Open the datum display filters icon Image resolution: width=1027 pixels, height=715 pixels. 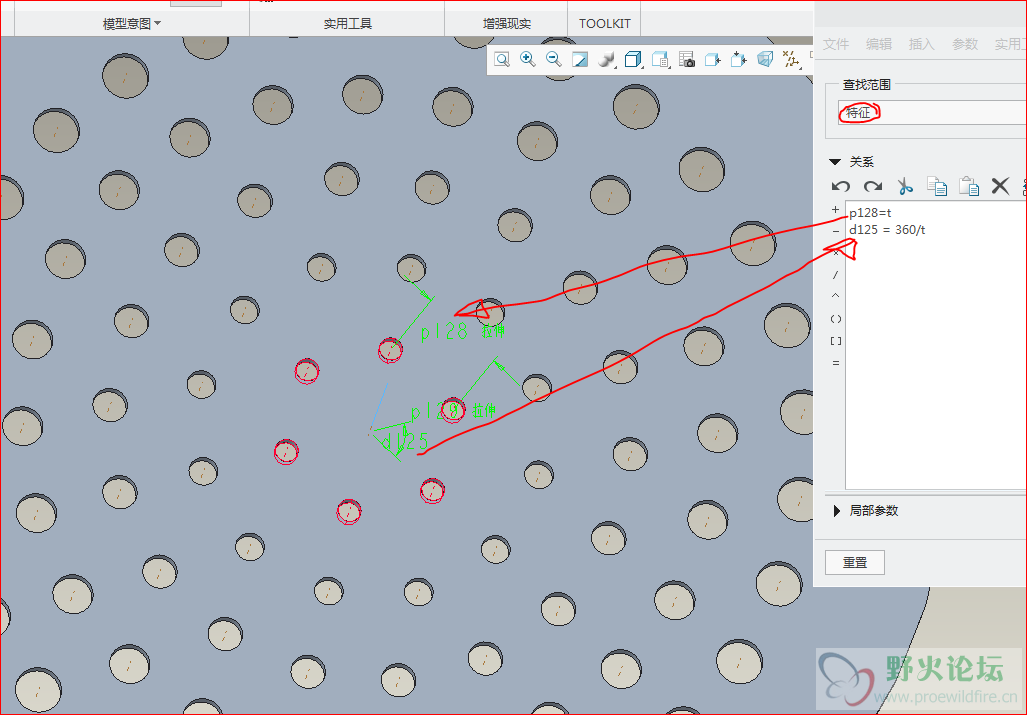(x=791, y=60)
